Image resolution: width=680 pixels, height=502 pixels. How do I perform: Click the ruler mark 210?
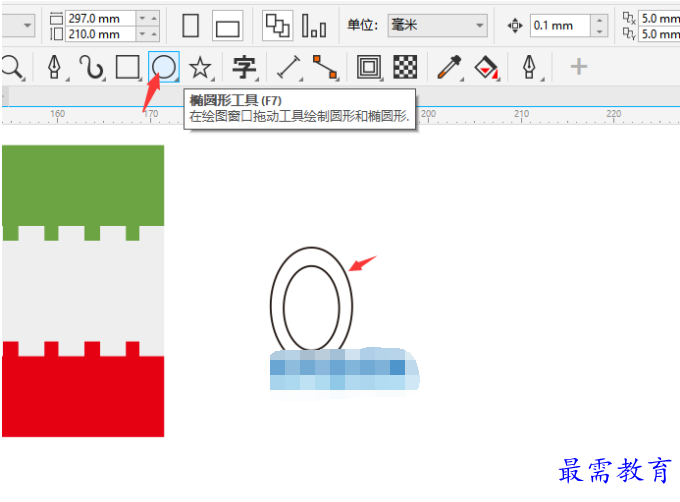pyautogui.click(x=521, y=114)
